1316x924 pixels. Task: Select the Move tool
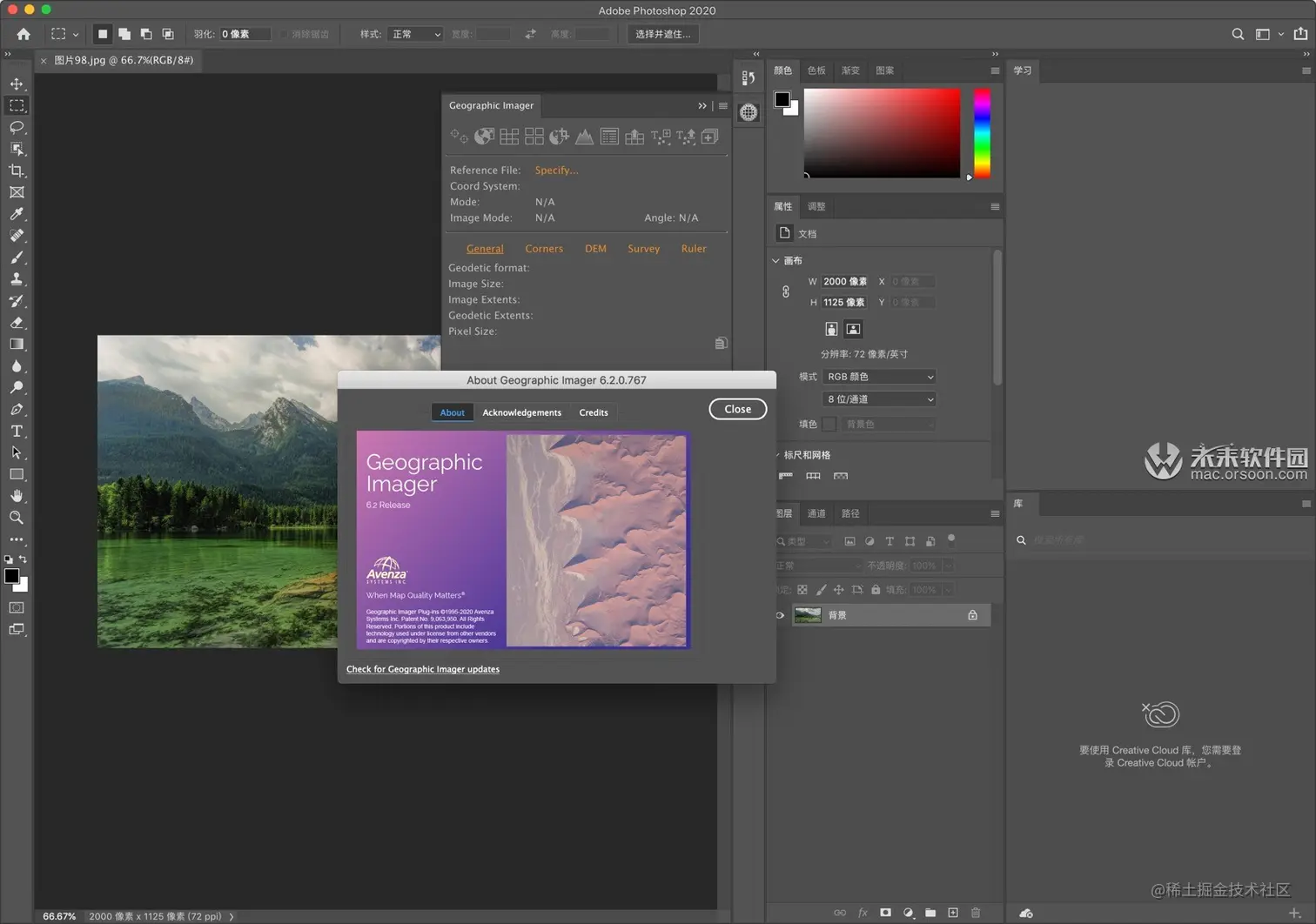[x=17, y=84]
